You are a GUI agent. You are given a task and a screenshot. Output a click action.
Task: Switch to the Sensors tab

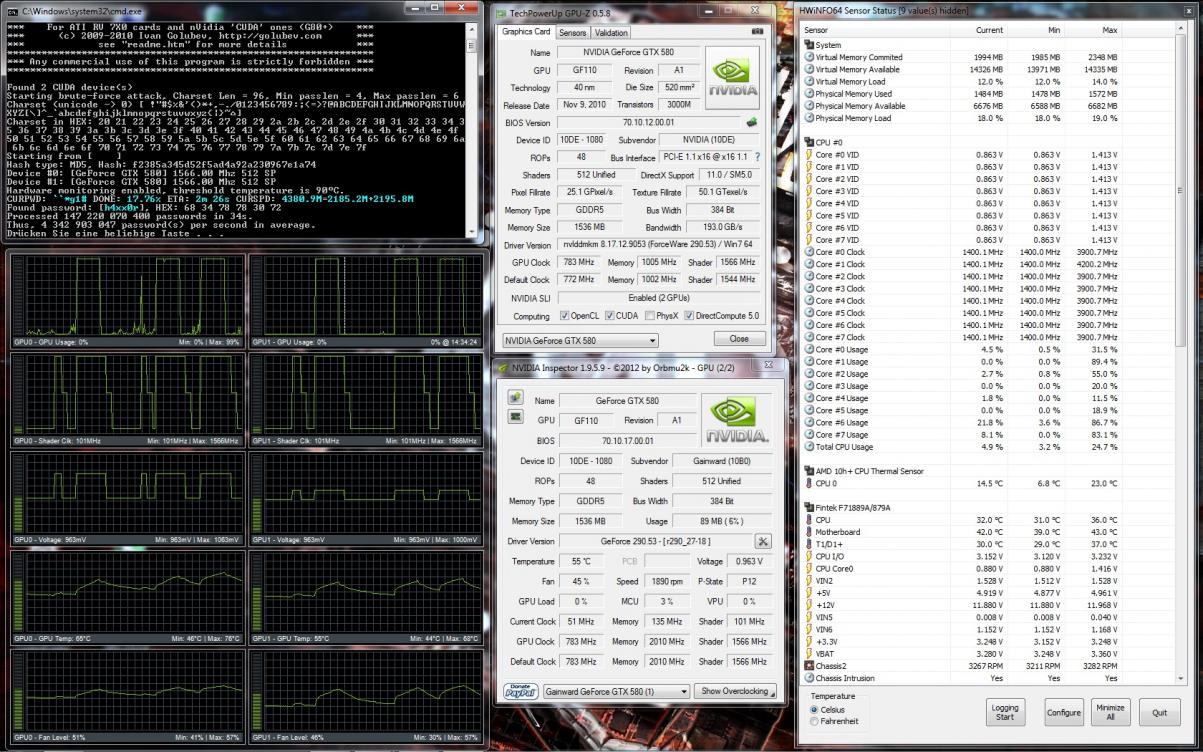[x=572, y=32]
